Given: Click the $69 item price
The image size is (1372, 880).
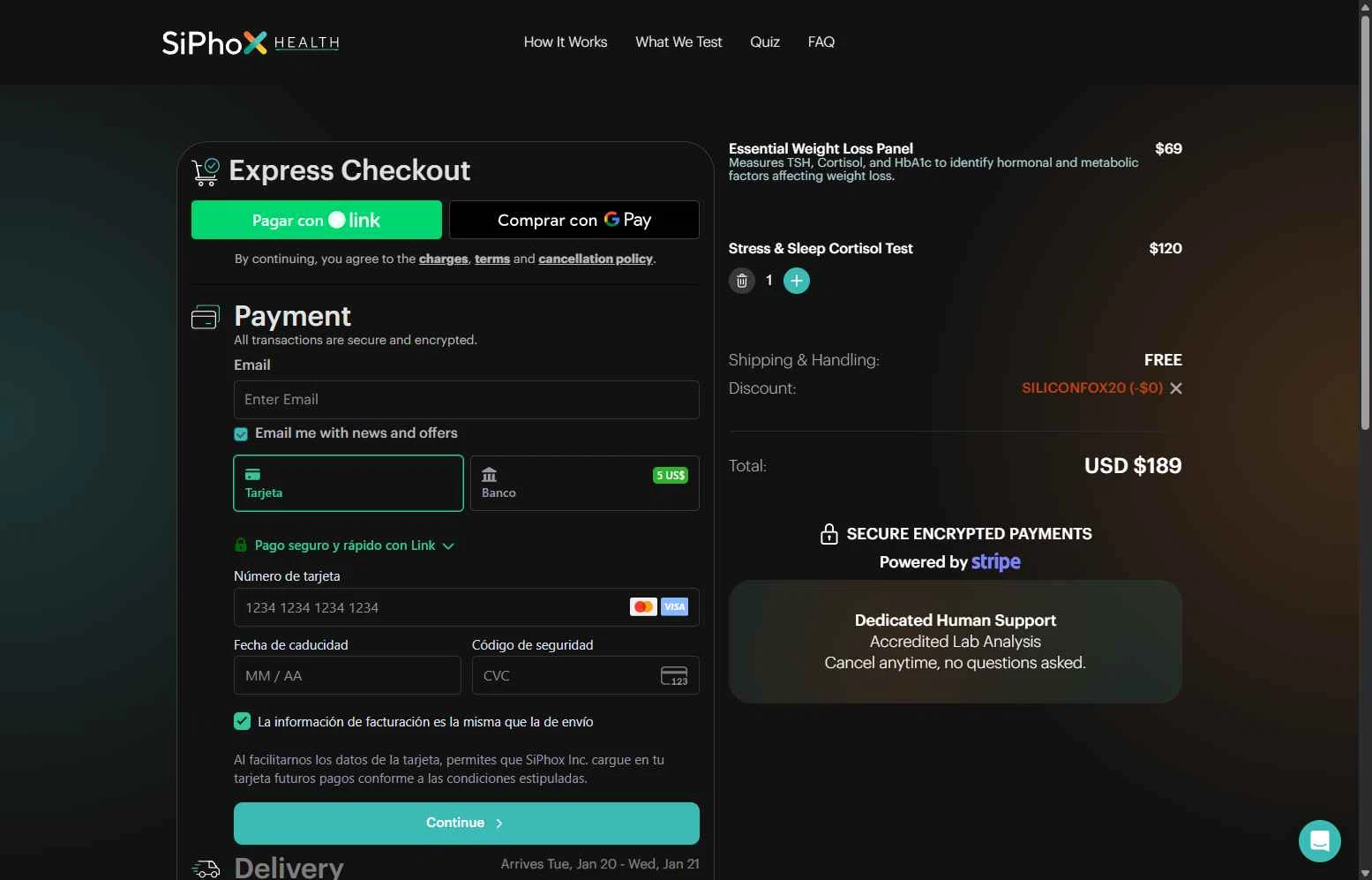Looking at the screenshot, I should click(x=1168, y=148).
